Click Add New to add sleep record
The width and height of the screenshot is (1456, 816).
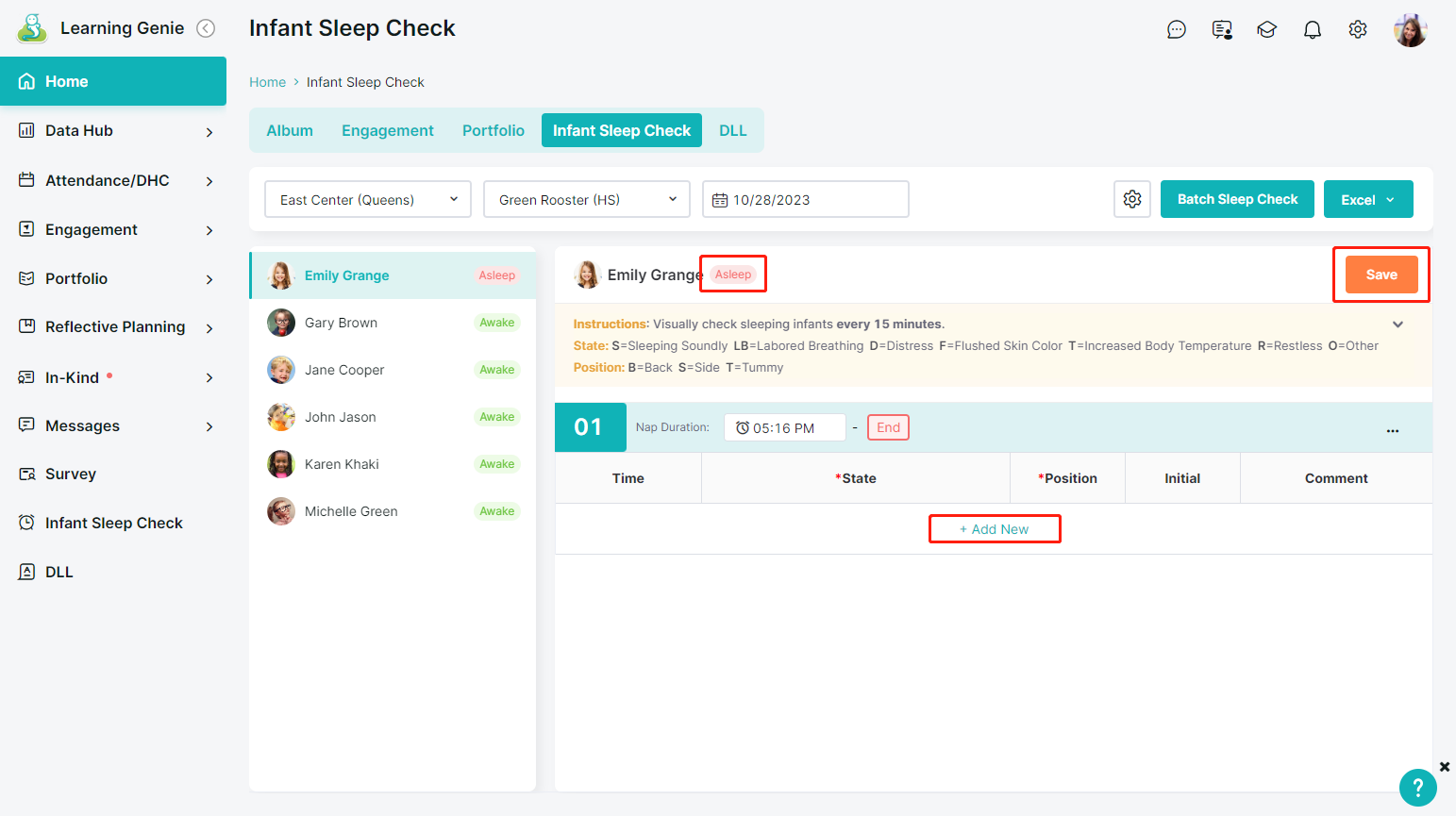pyautogui.click(x=995, y=529)
